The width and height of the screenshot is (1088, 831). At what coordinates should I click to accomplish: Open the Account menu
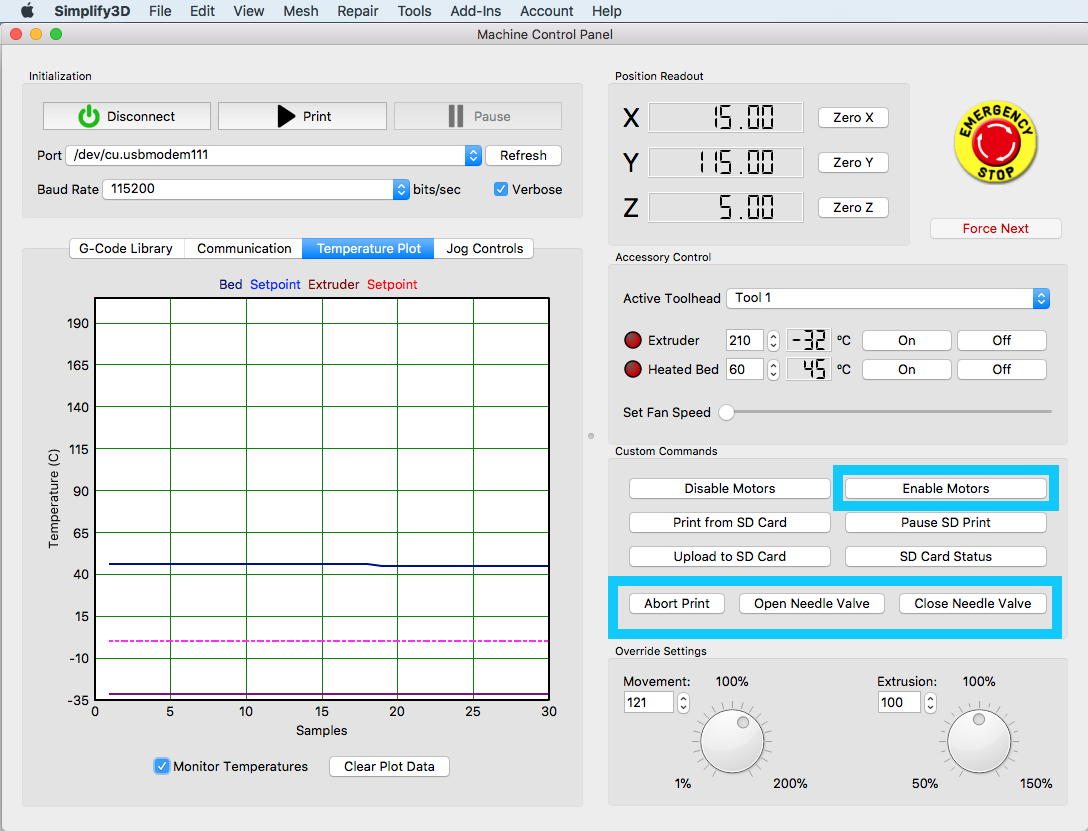(x=547, y=11)
